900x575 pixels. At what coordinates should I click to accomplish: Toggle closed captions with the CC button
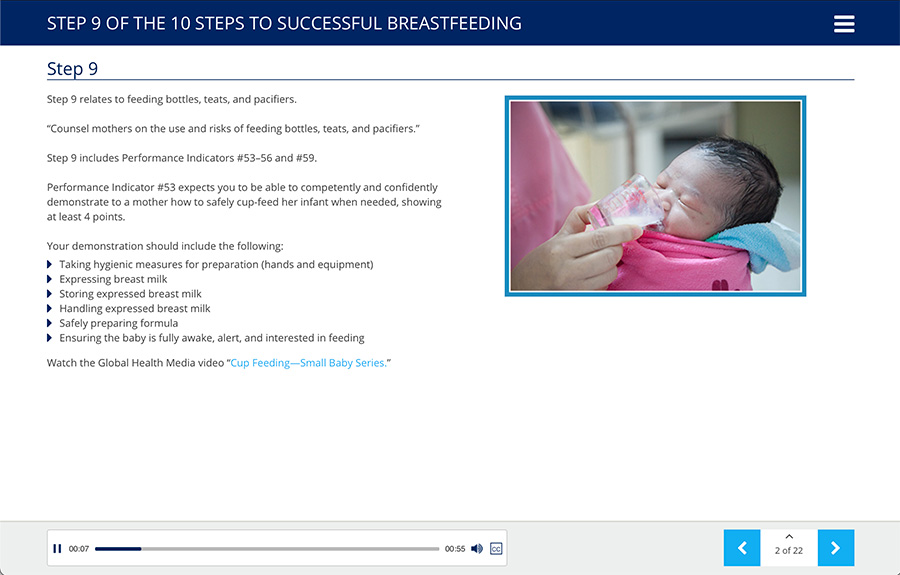tap(496, 549)
